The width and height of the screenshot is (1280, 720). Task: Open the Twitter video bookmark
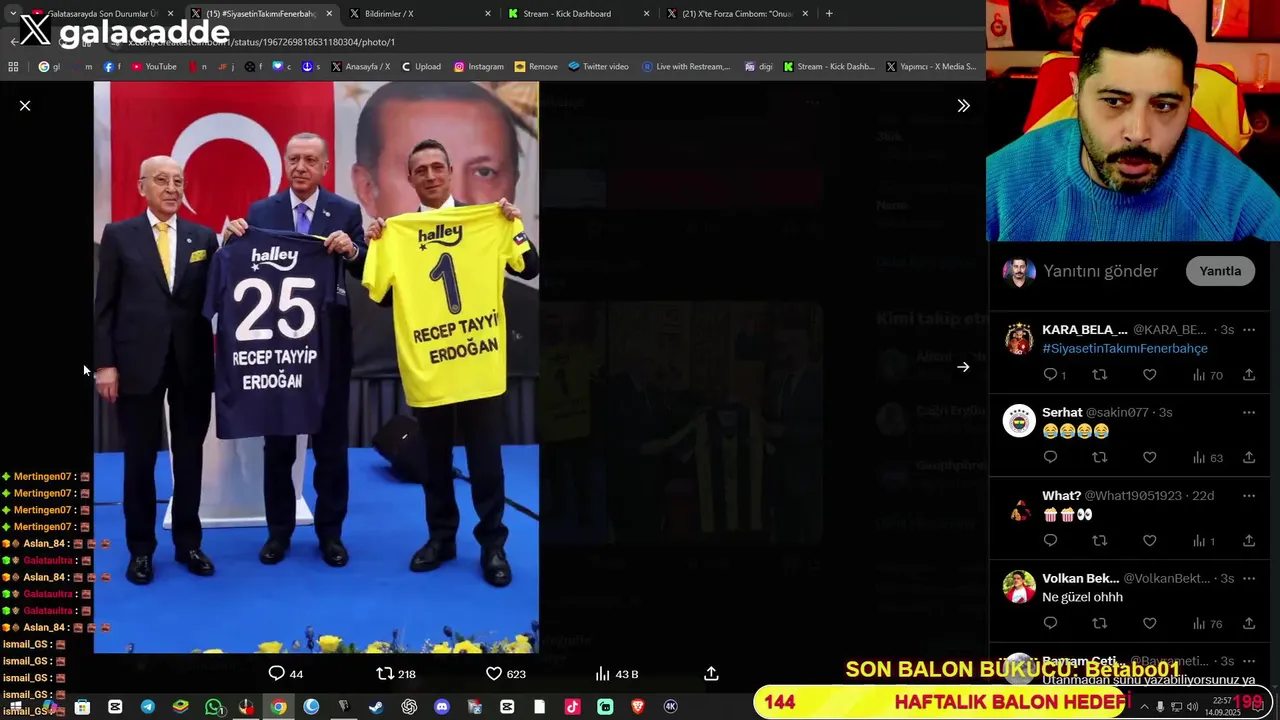[x=599, y=67]
